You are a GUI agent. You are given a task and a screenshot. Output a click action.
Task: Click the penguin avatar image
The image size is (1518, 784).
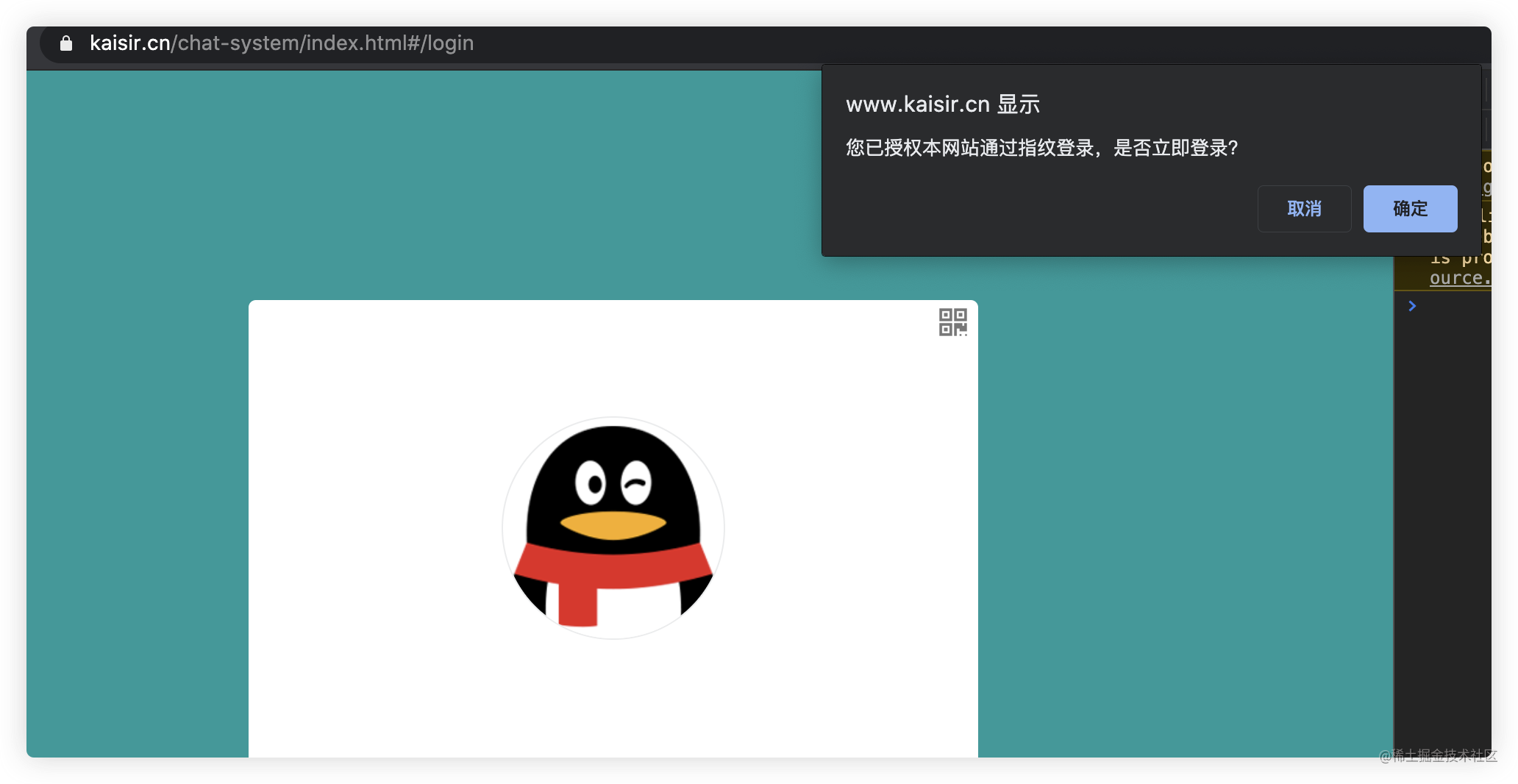point(613,528)
